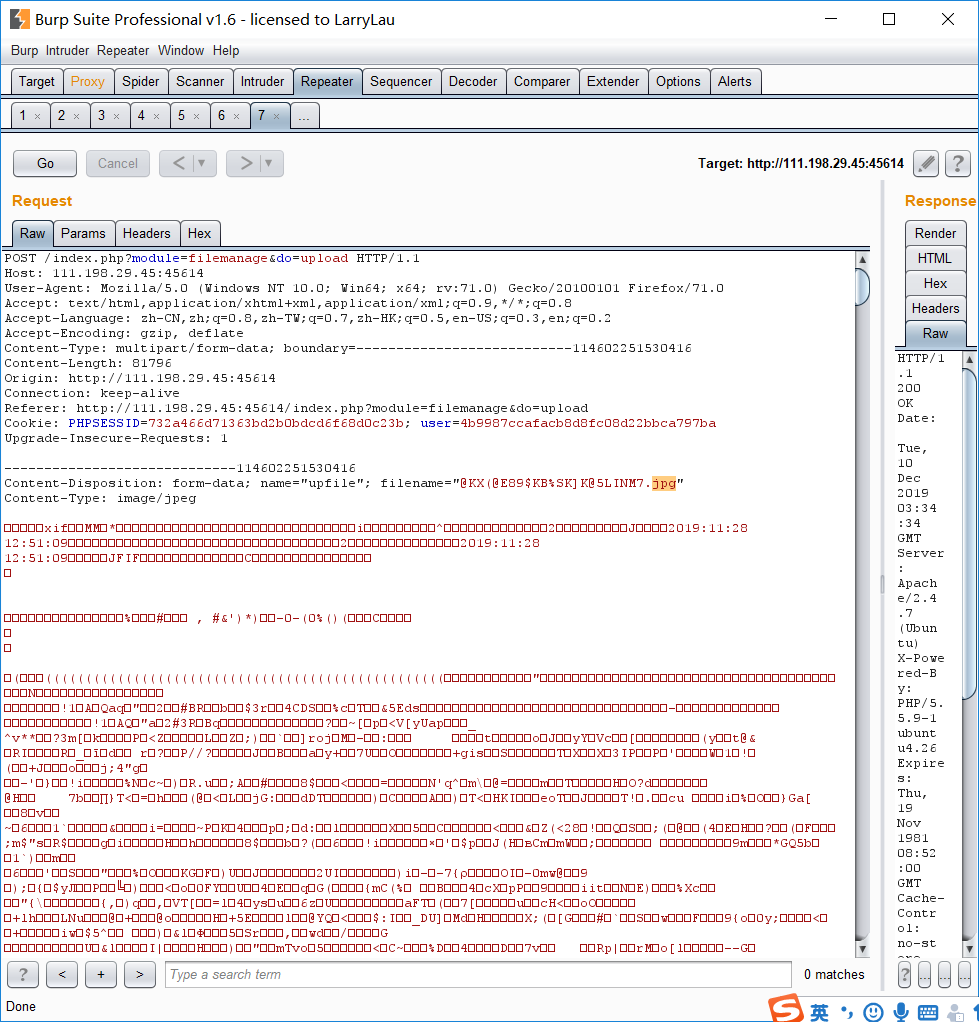Open the Window menu
This screenshot has height=1022, width=979.
click(x=181, y=51)
